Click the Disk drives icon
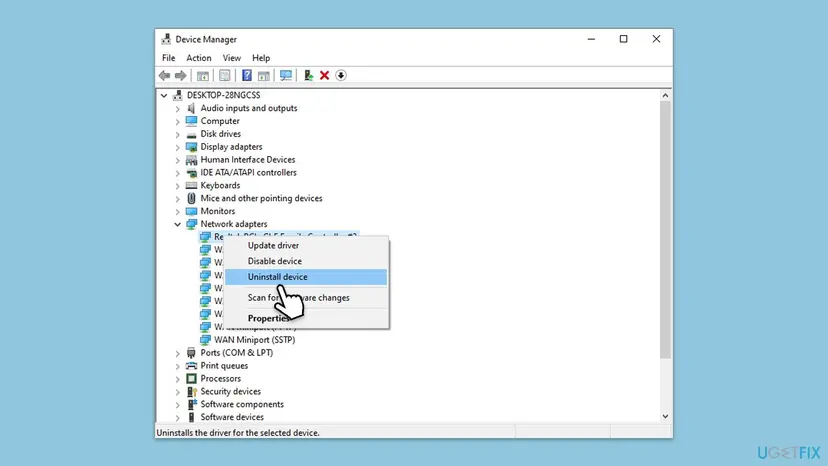This screenshot has width=828, height=466. pyautogui.click(x=191, y=134)
